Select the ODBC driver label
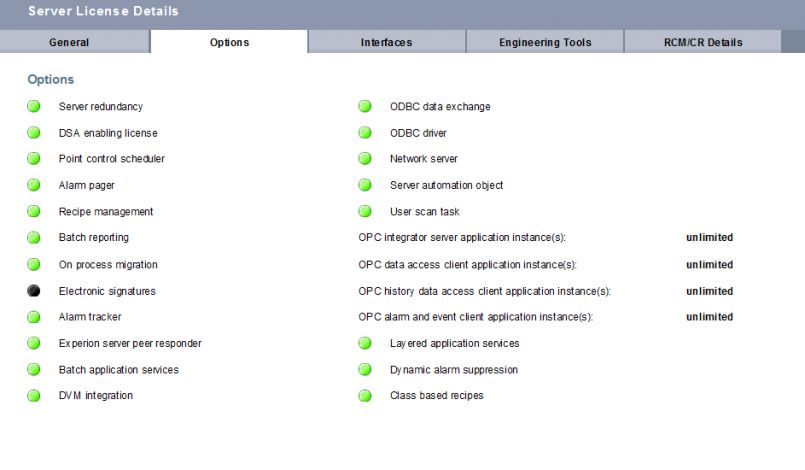Viewport: 805px width, 470px height. point(418,133)
